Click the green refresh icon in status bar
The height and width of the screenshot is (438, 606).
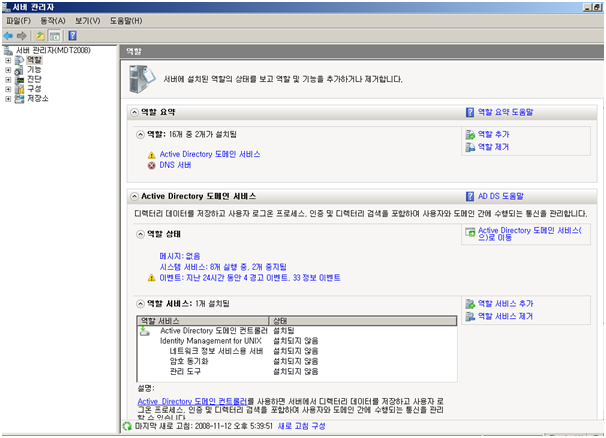click(x=127, y=426)
